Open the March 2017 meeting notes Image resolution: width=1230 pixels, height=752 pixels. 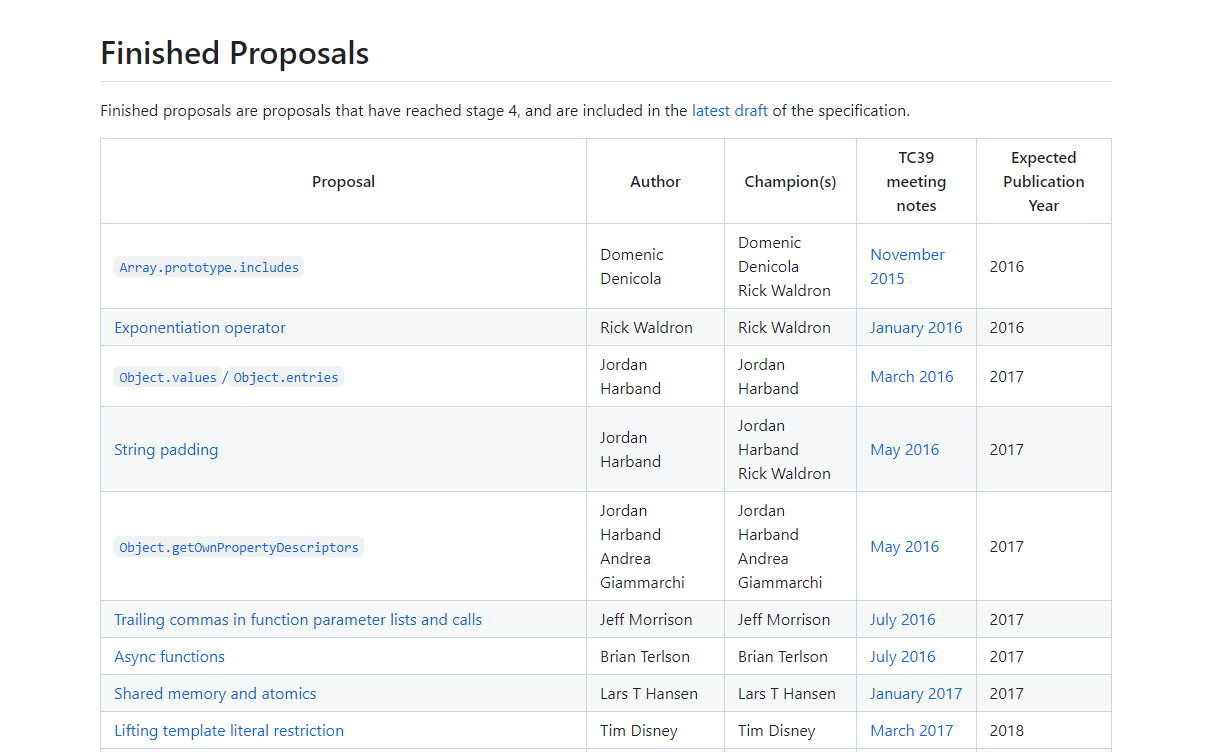click(x=911, y=731)
